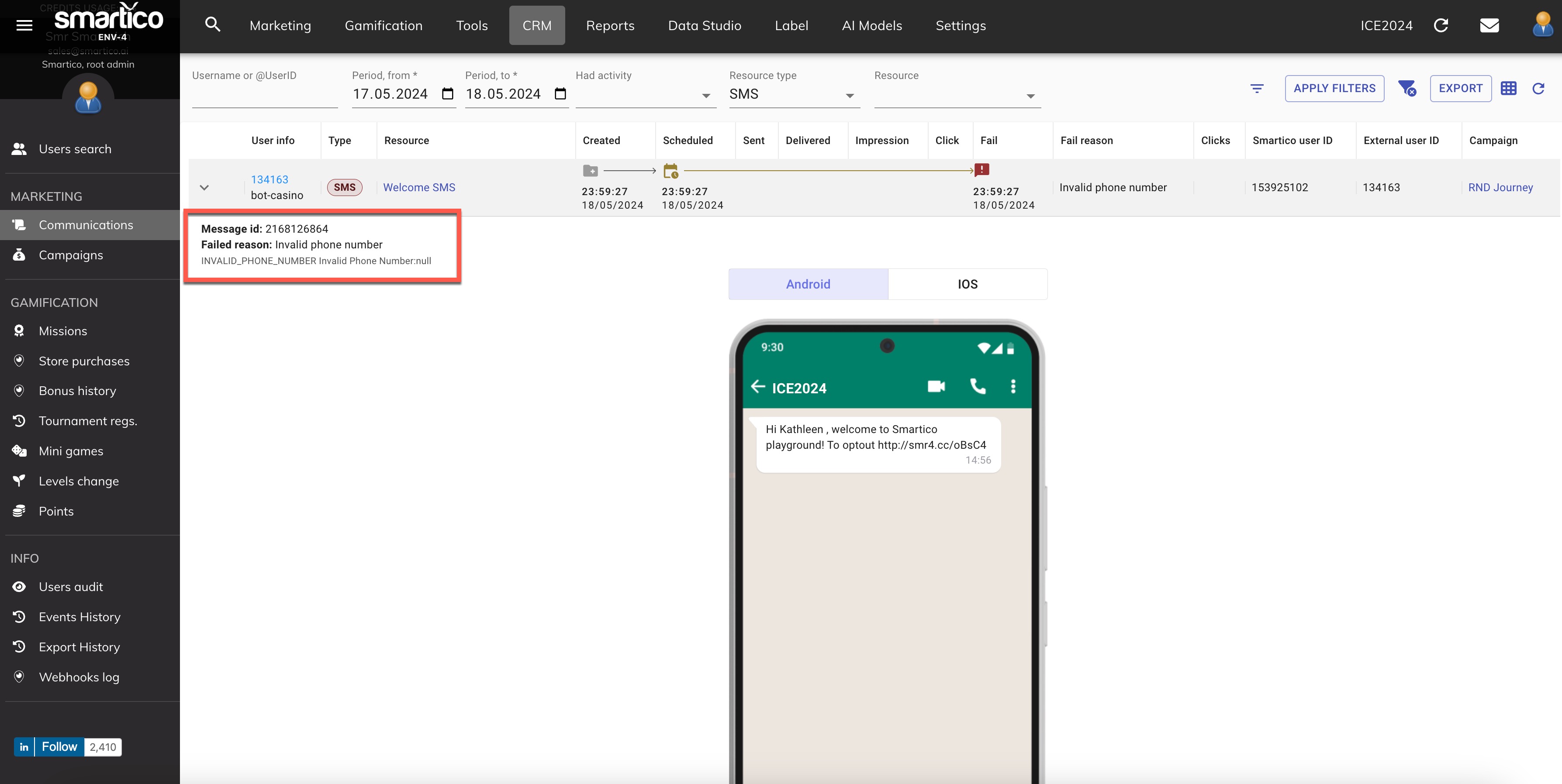Switch phone preview to IOS
1562x784 pixels.
coord(967,284)
